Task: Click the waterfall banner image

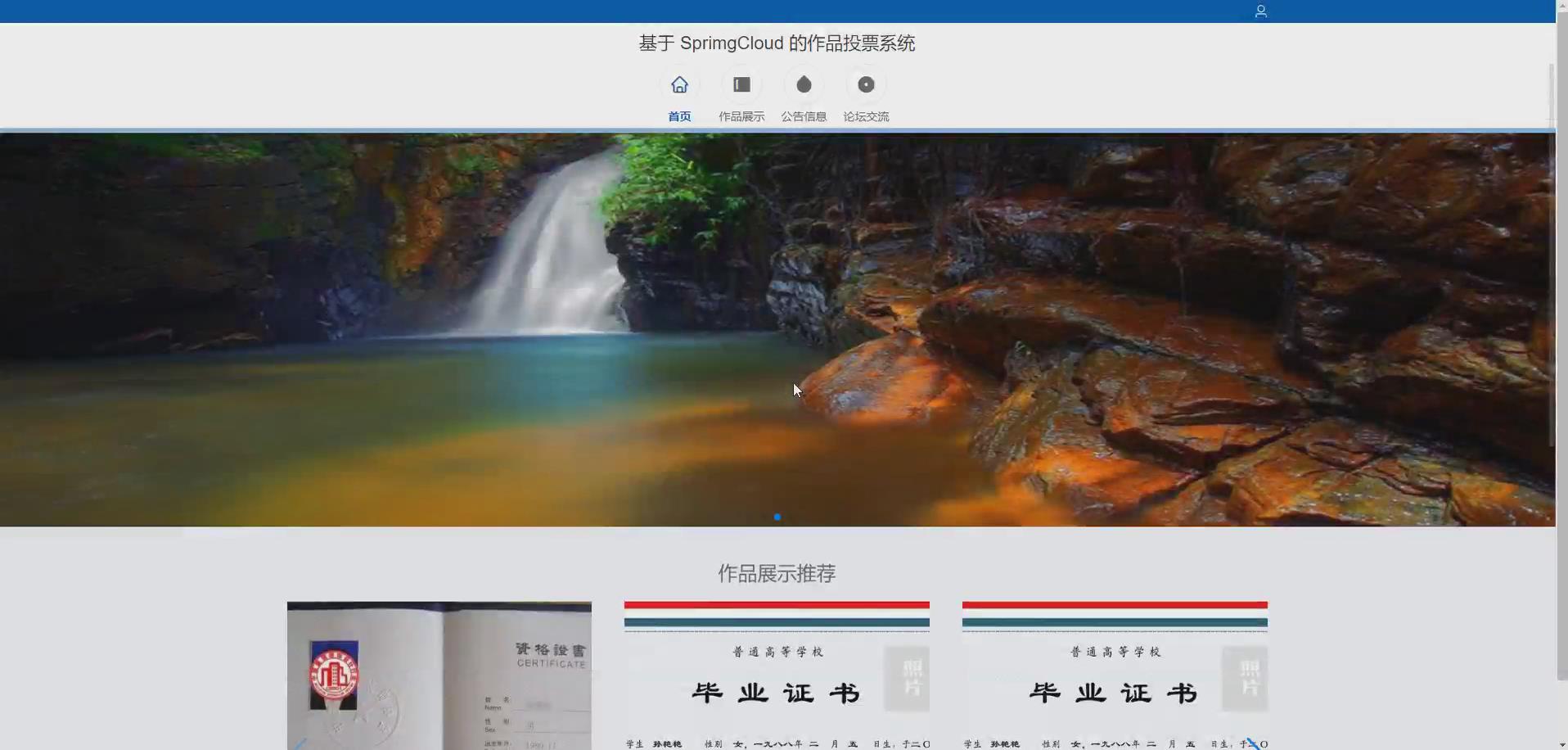Action: (x=777, y=329)
